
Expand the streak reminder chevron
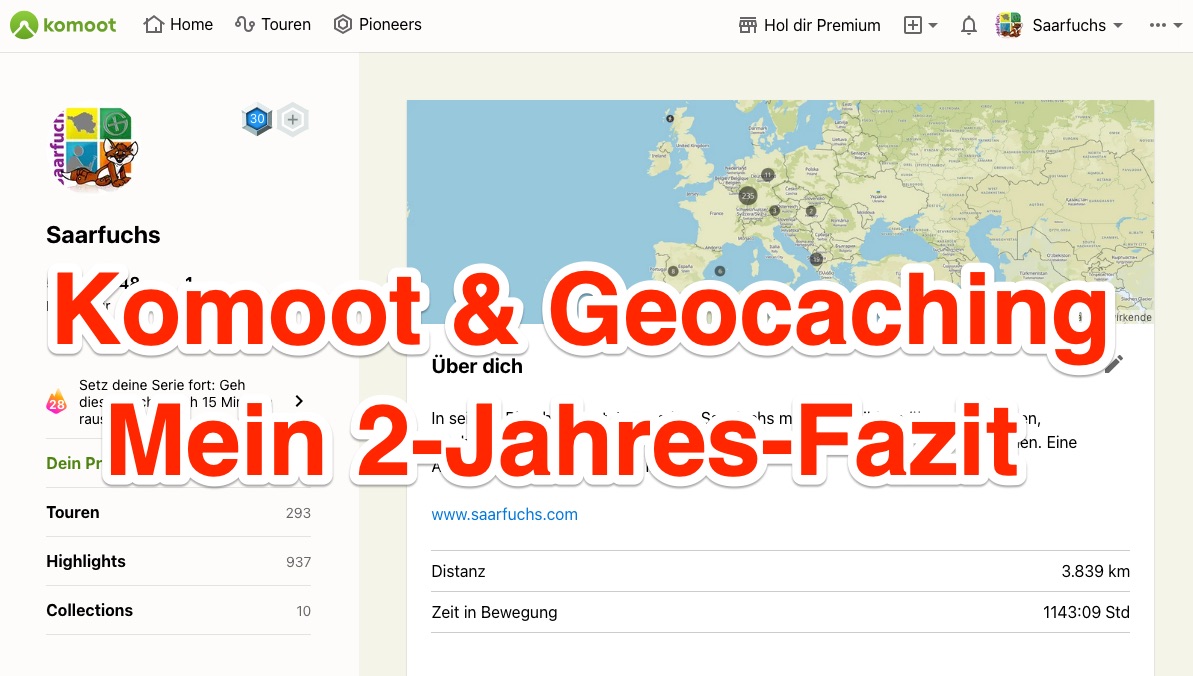(x=298, y=401)
